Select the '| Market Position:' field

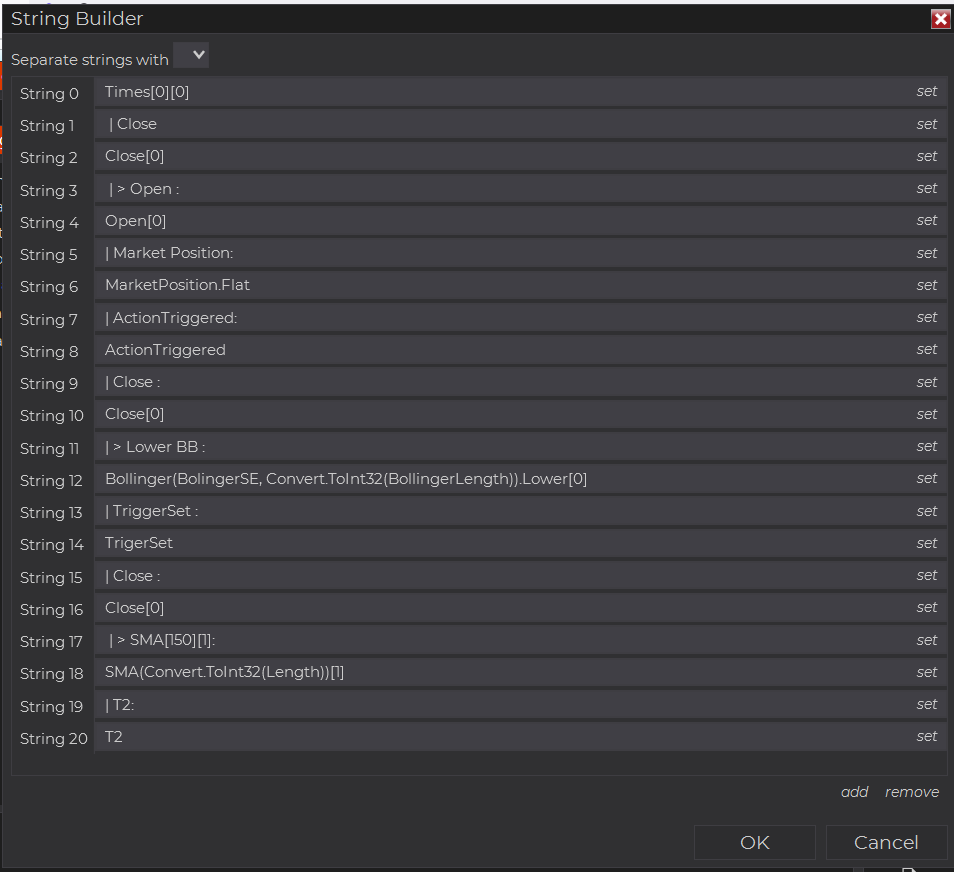click(x=520, y=253)
